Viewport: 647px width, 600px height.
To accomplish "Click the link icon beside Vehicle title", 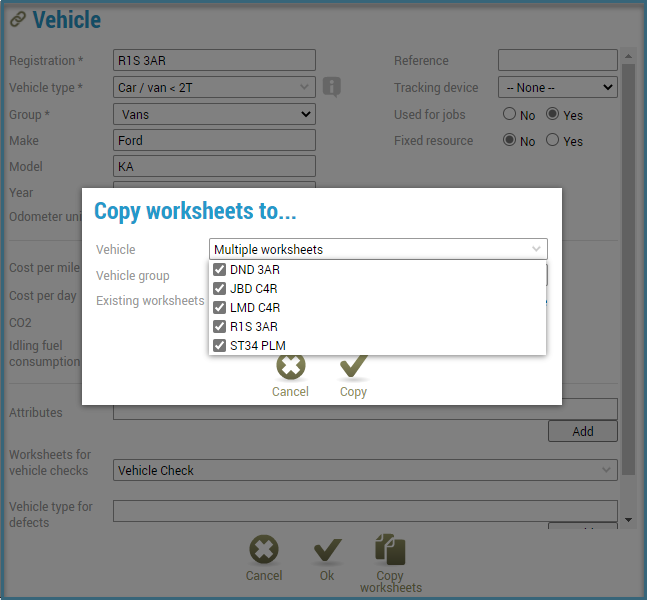I will (18, 19).
